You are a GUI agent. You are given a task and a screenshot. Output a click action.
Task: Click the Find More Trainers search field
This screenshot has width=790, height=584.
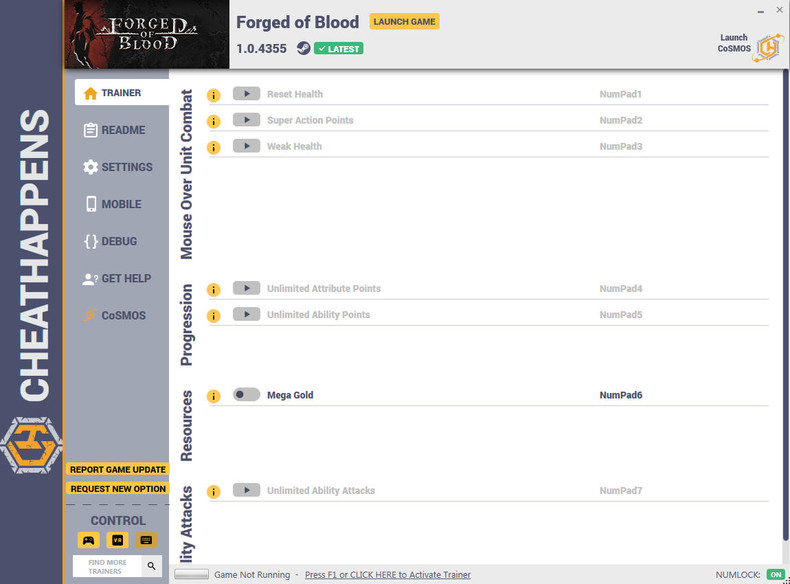107,566
